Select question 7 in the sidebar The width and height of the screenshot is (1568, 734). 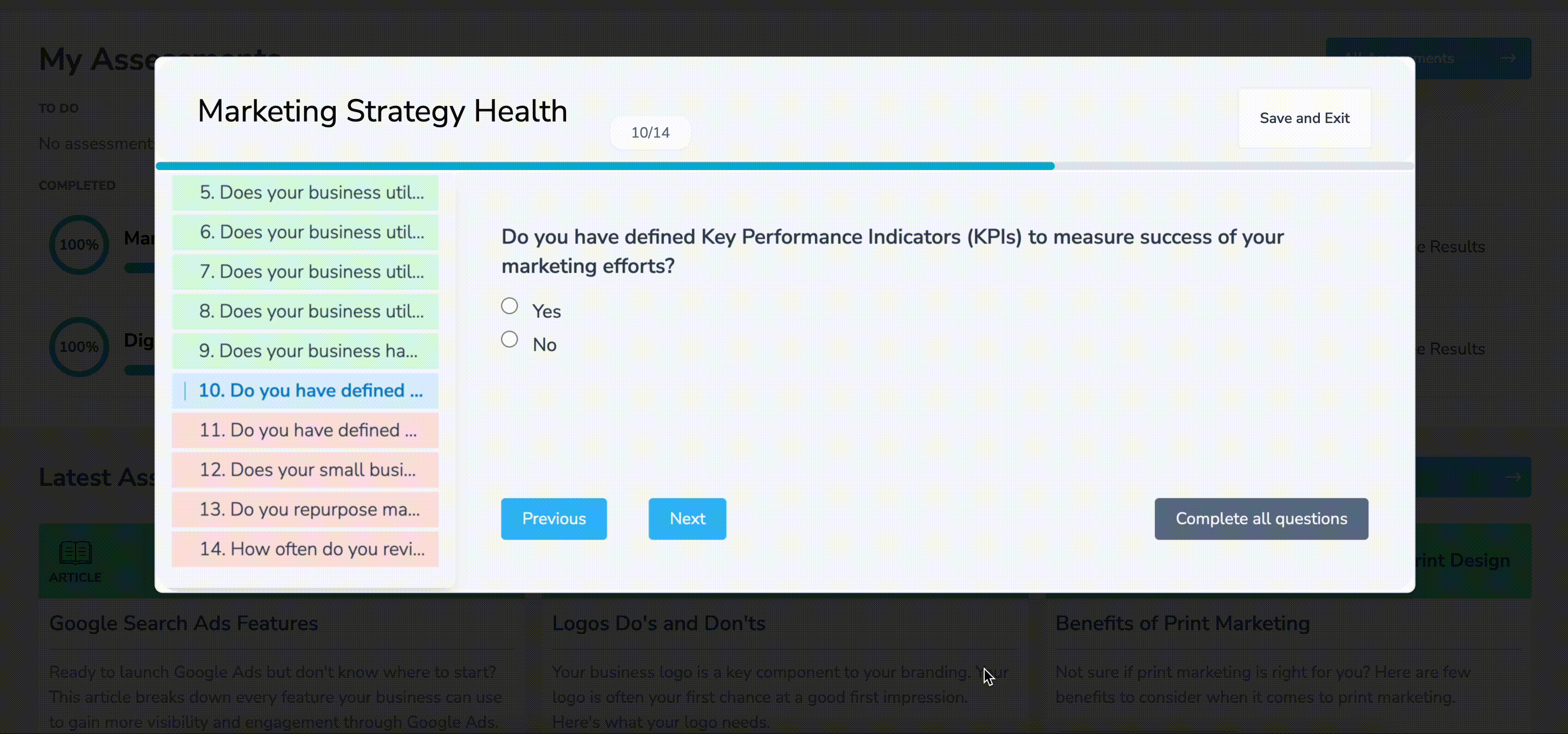pyautogui.click(x=305, y=272)
